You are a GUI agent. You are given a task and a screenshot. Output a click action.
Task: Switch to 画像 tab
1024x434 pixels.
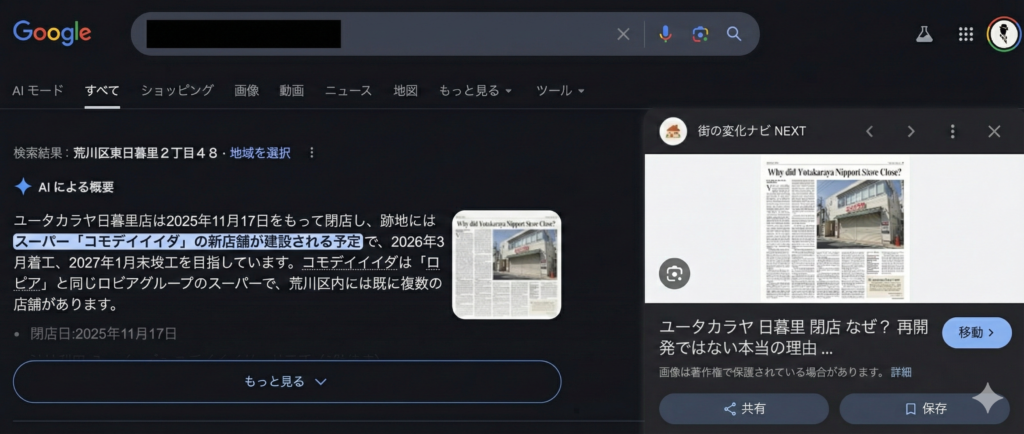[247, 90]
